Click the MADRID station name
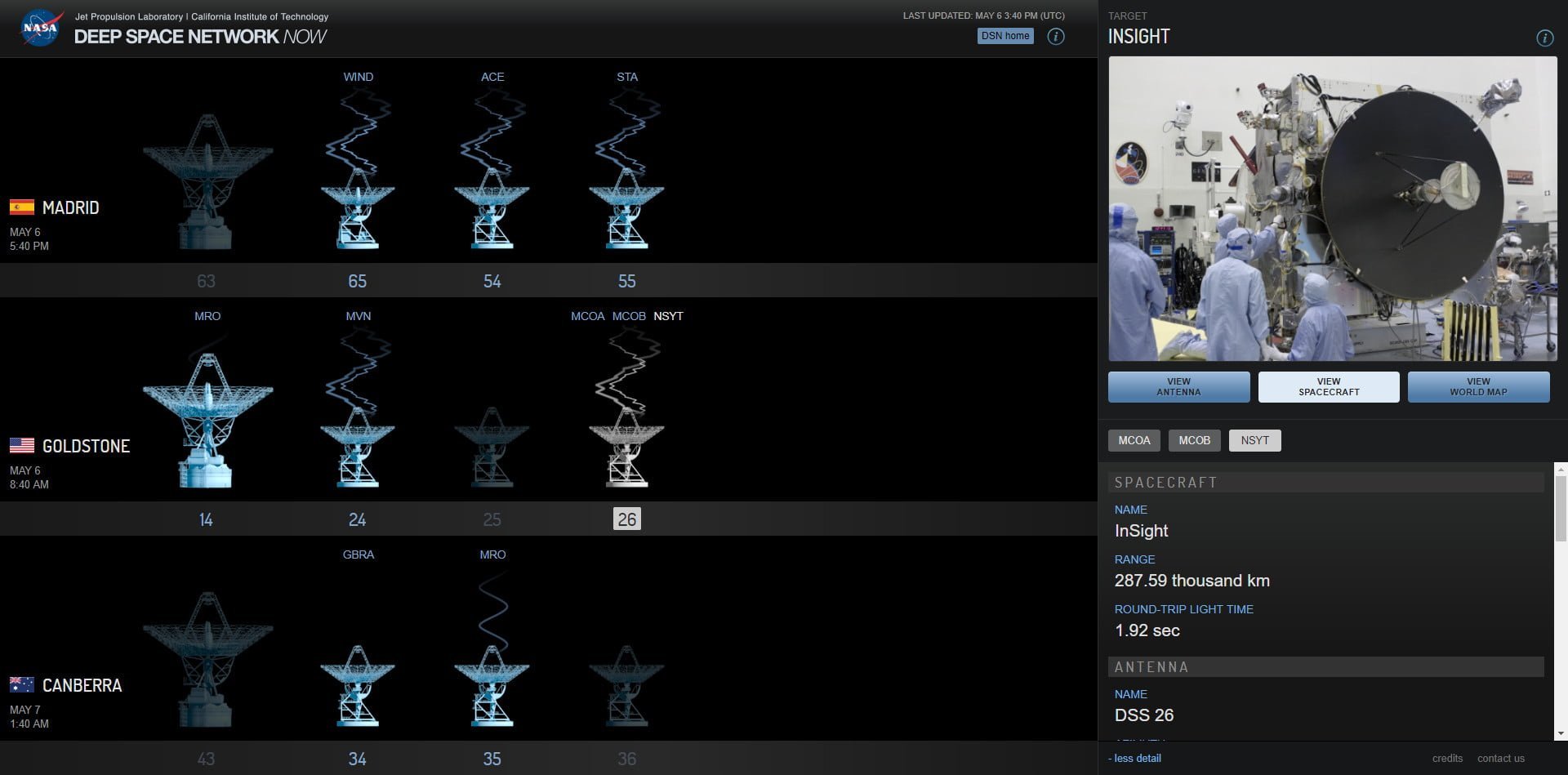This screenshot has width=1568, height=775. pyautogui.click(x=70, y=207)
